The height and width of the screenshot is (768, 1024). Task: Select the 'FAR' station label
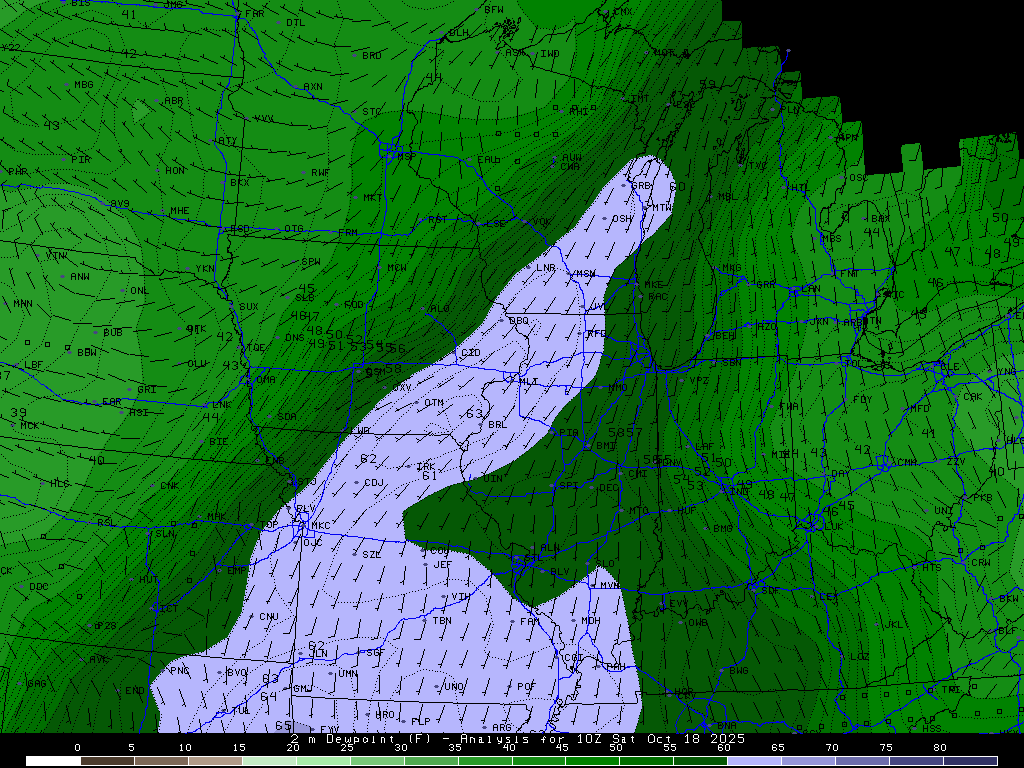[x=255, y=14]
